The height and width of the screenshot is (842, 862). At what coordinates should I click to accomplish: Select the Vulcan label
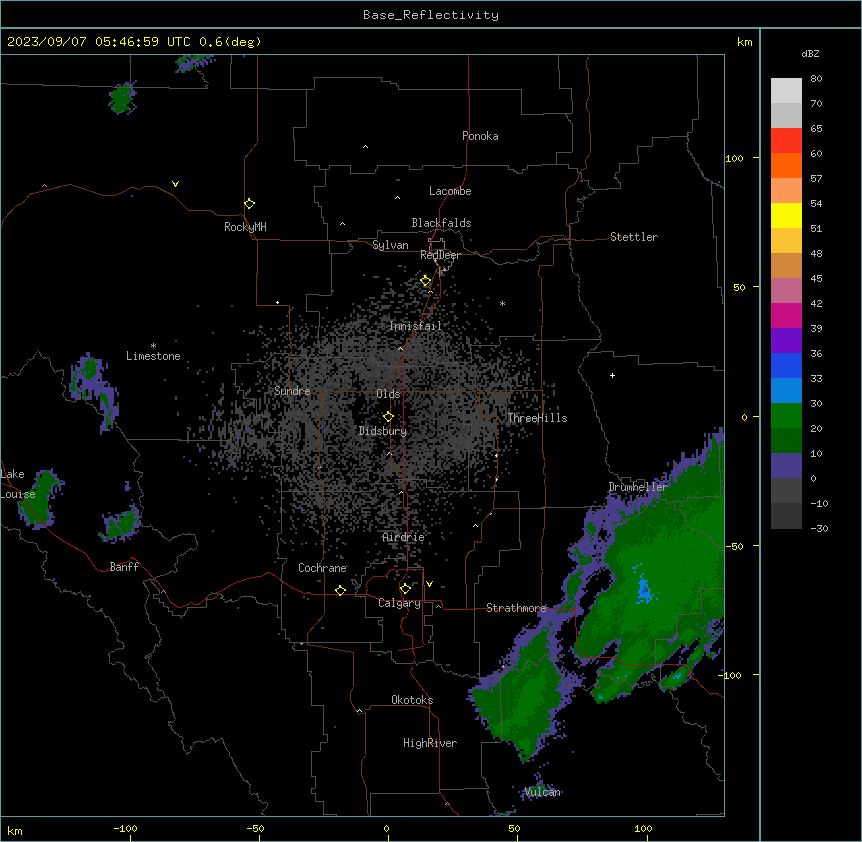click(x=543, y=792)
